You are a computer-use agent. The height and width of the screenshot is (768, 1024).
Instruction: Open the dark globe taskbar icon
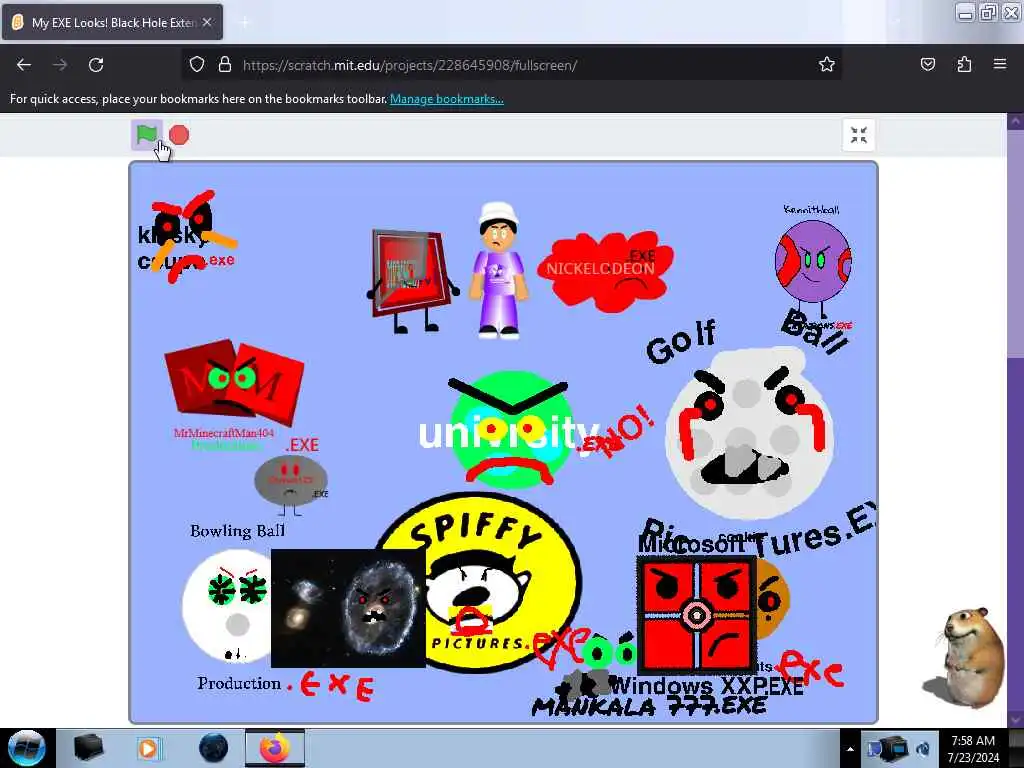click(214, 748)
